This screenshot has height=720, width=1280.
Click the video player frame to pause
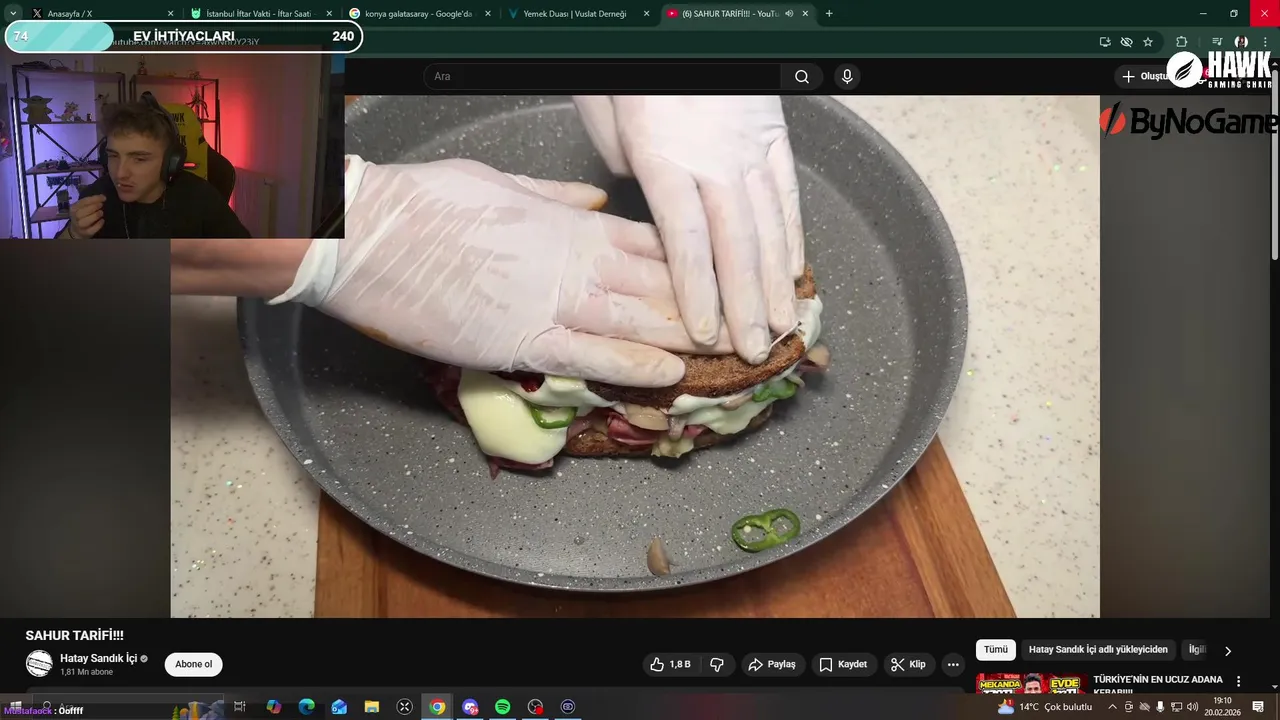tap(635, 357)
